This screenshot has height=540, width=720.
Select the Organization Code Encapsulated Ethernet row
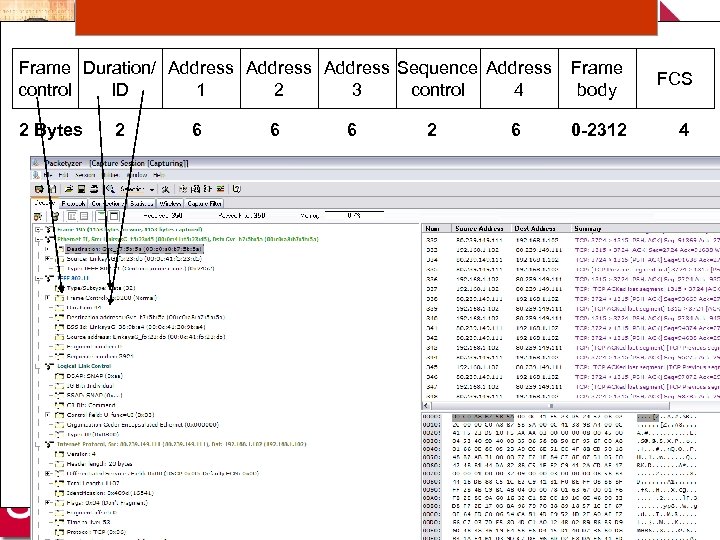point(142,425)
